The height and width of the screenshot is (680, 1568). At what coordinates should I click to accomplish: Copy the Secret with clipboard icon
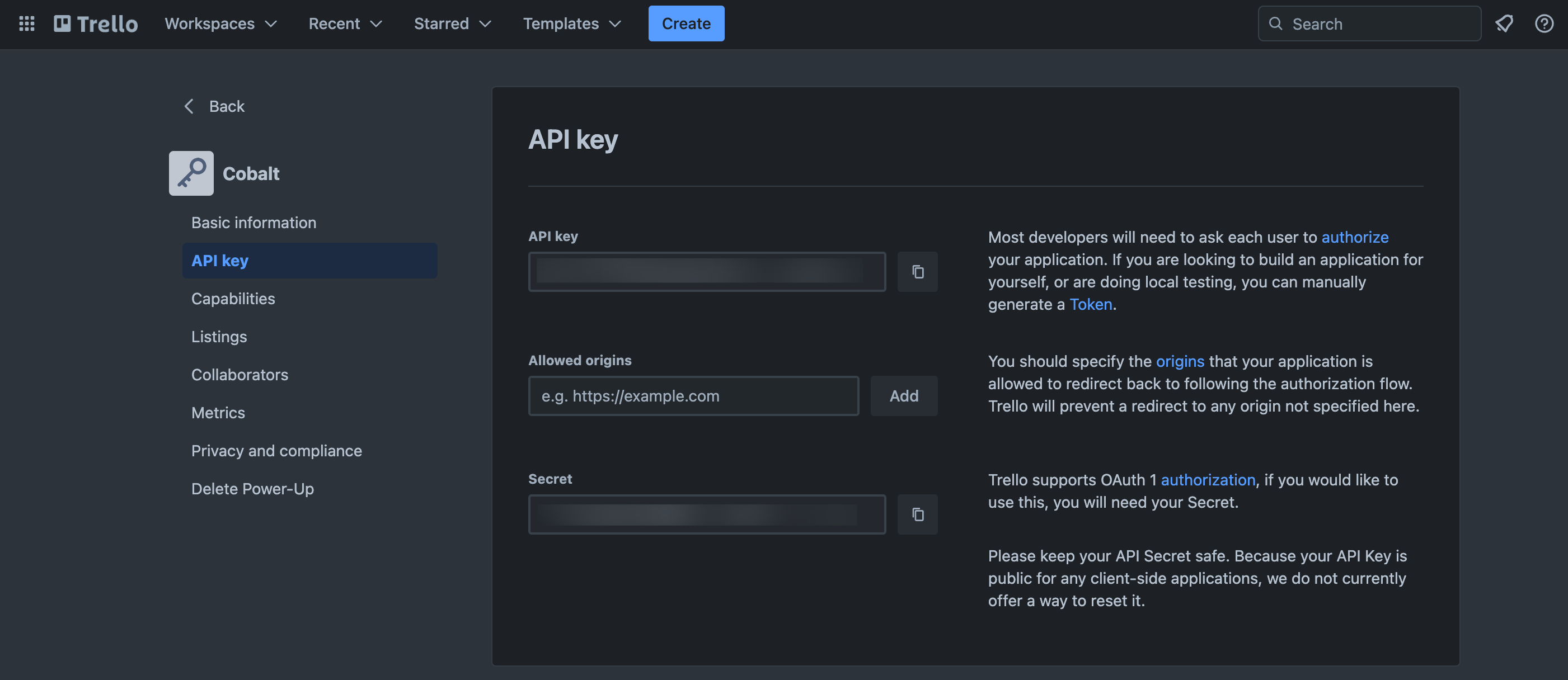click(917, 514)
